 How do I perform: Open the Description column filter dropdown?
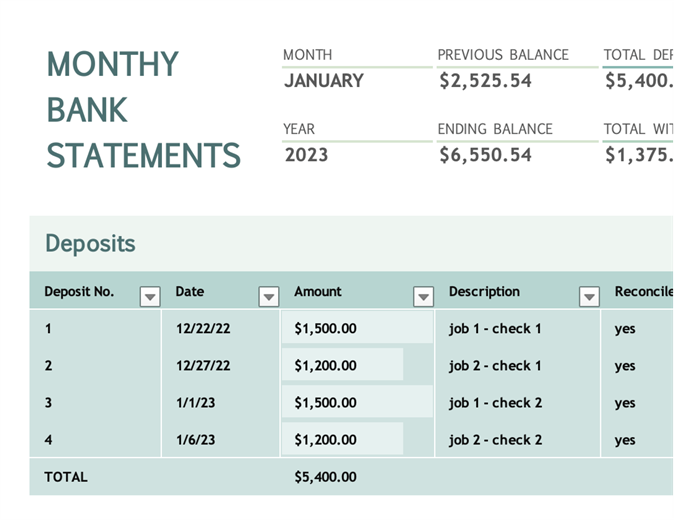[589, 296]
